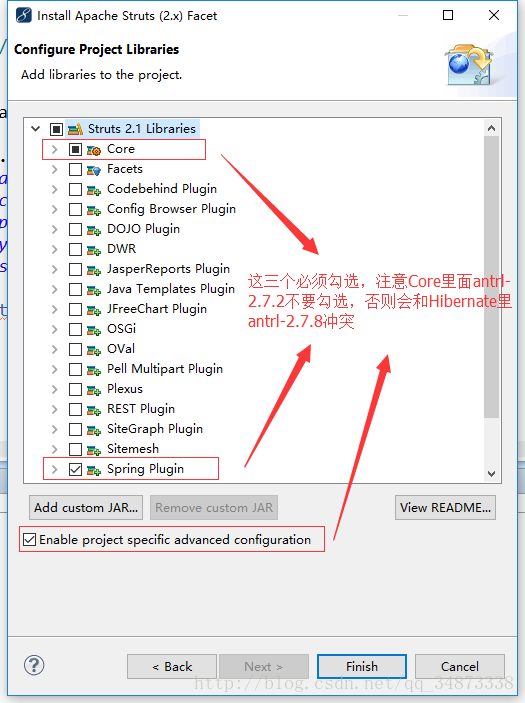Screen dimensions: 525x703
Task: Expand the Config Browser Plugin node
Action: tap(55, 209)
